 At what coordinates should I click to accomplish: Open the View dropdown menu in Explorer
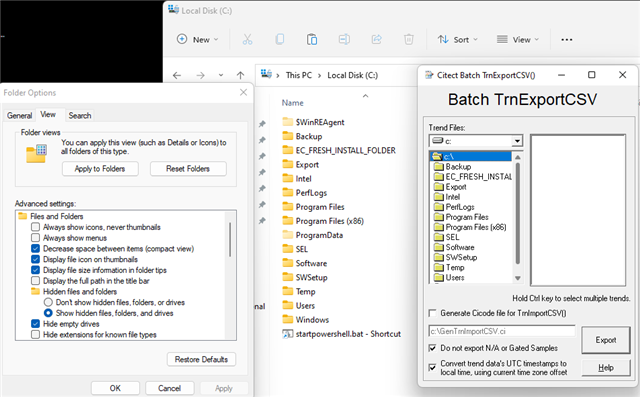518,40
